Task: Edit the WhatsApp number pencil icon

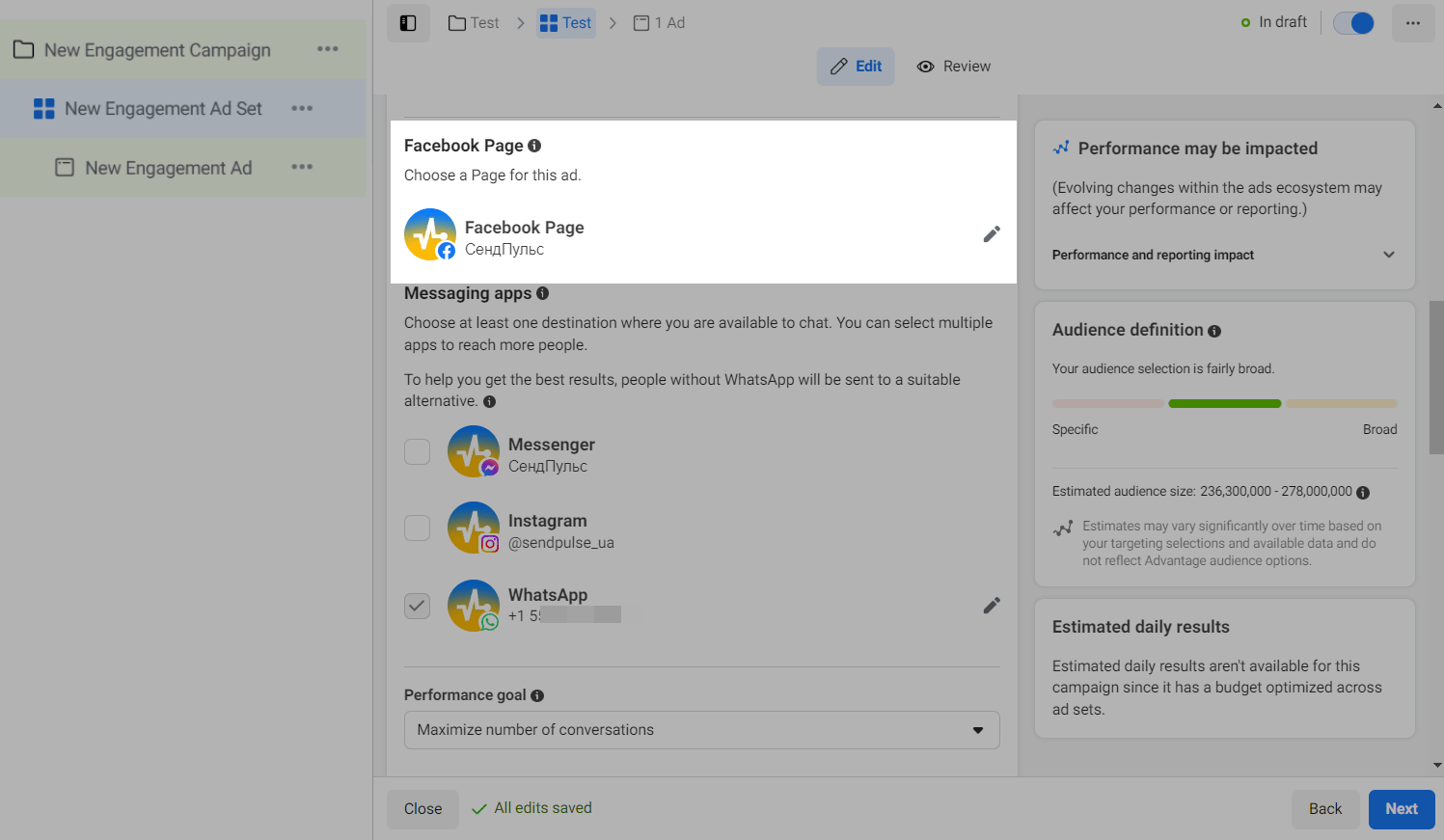Action: 991,606
